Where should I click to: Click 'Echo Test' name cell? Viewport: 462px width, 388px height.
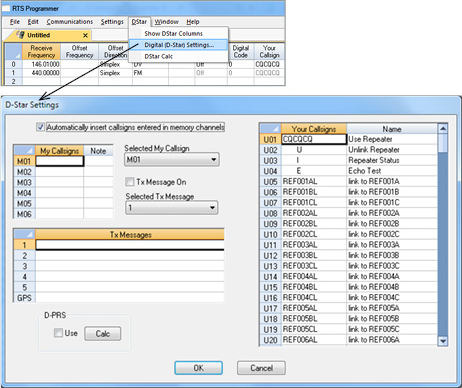[392, 171]
